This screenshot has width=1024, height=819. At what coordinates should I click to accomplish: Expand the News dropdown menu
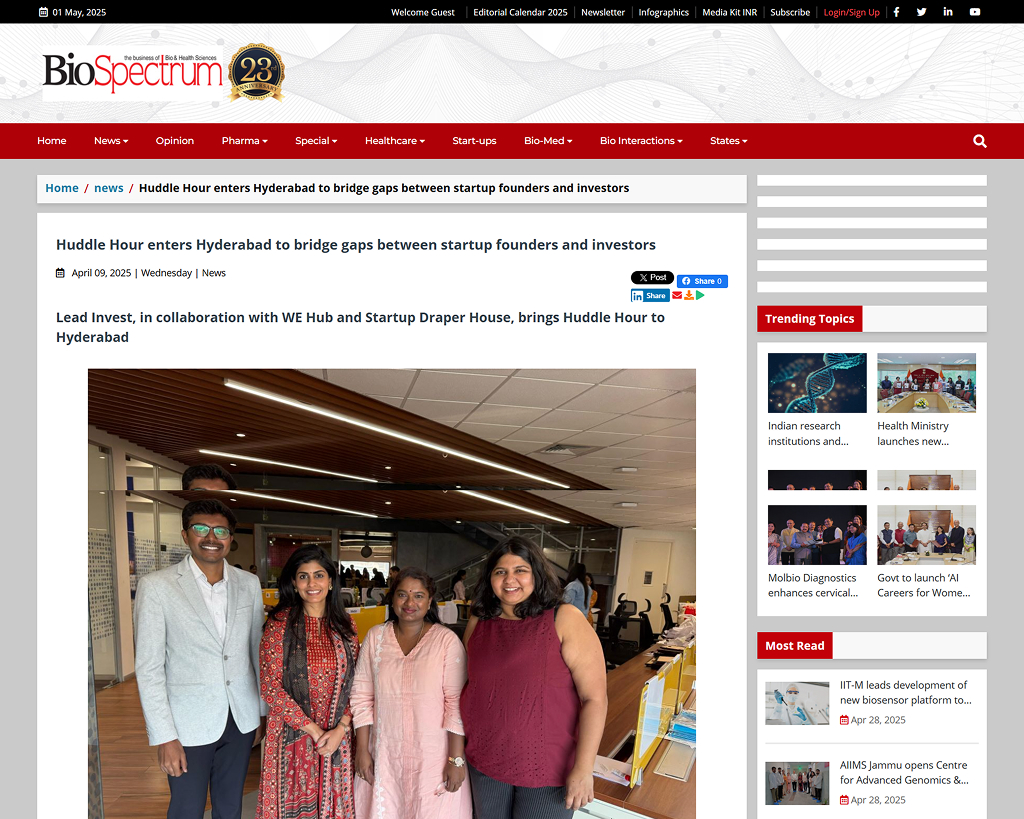[x=111, y=141]
